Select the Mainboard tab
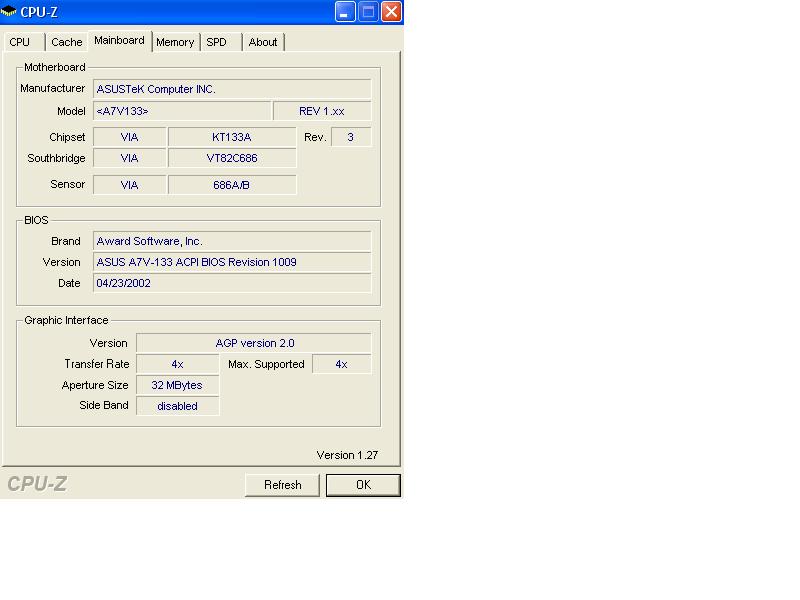Viewport: 800px width, 600px height. (x=119, y=41)
